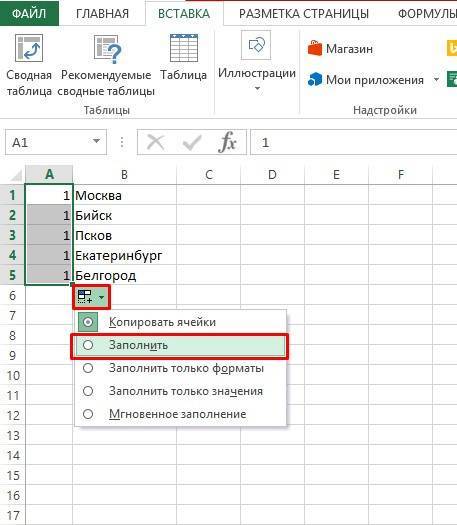This screenshot has height=525, width=457.
Task: Open the Магазин add-ins store
Action: [340, 49]
